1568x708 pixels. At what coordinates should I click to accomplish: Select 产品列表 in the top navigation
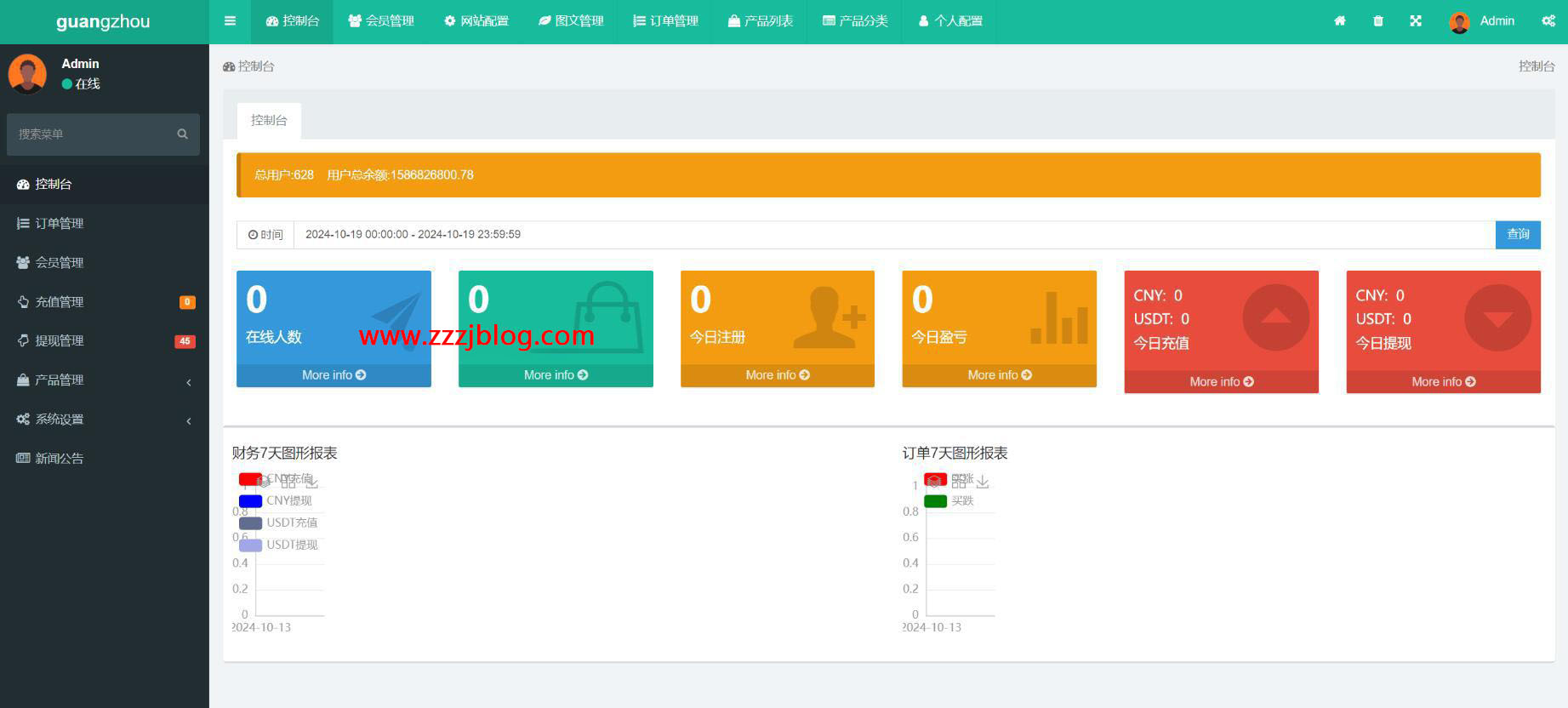761,21
